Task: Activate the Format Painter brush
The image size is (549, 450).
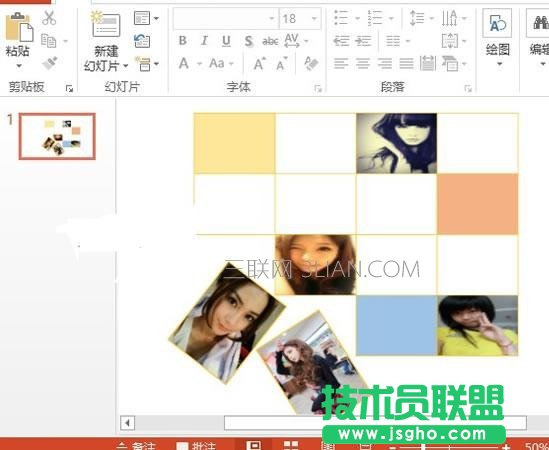Action: pos(49,64)
